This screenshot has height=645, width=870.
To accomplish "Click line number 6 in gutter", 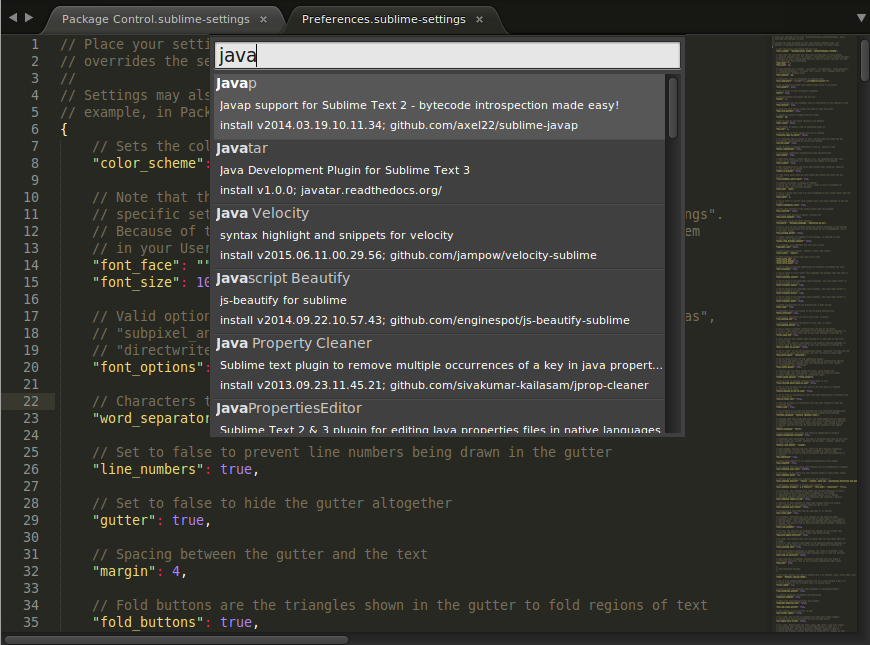I will tap(35, 129).
